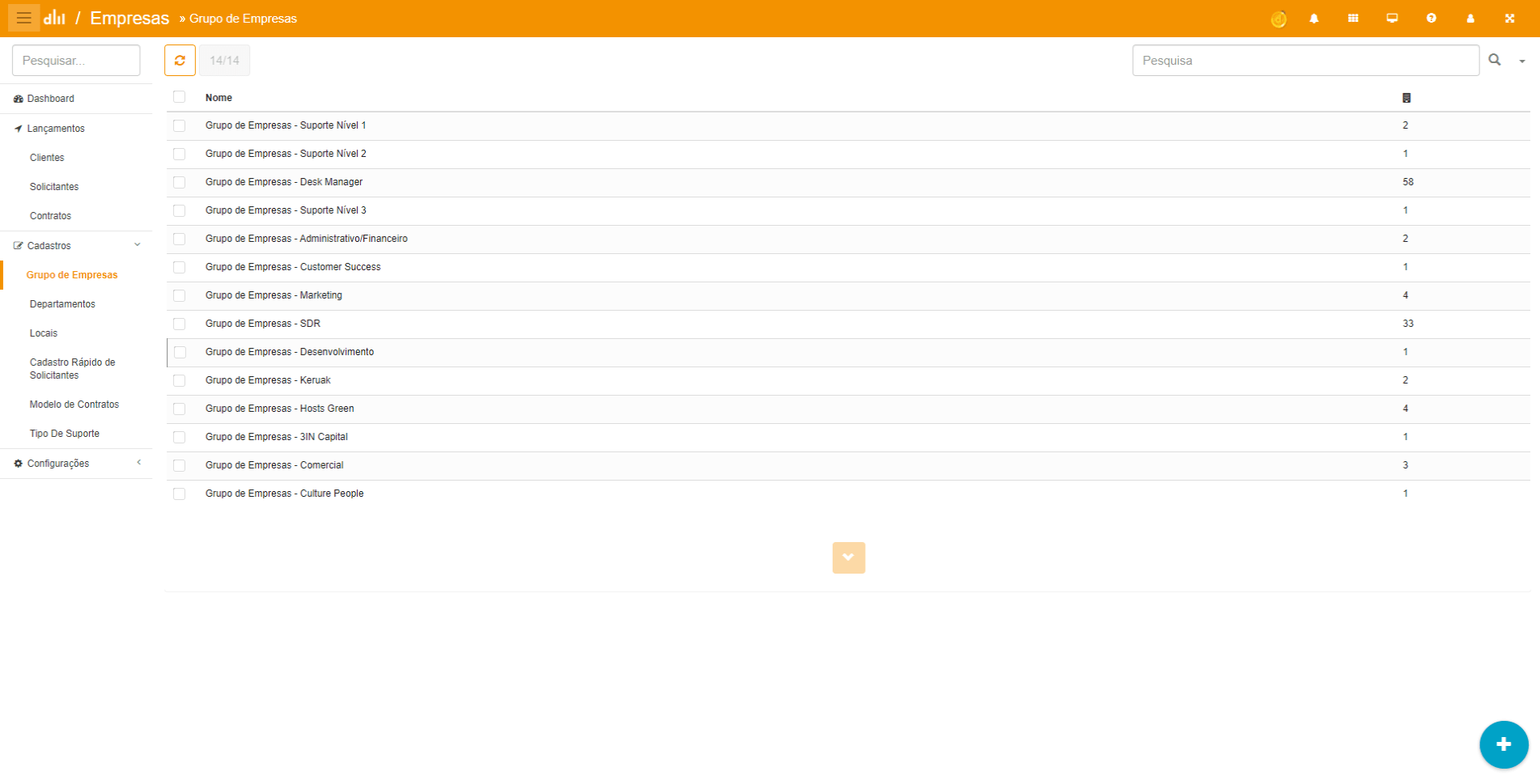Open the search options dropdown arrow
1540x784 pixels.
(x=1522, y=61)
